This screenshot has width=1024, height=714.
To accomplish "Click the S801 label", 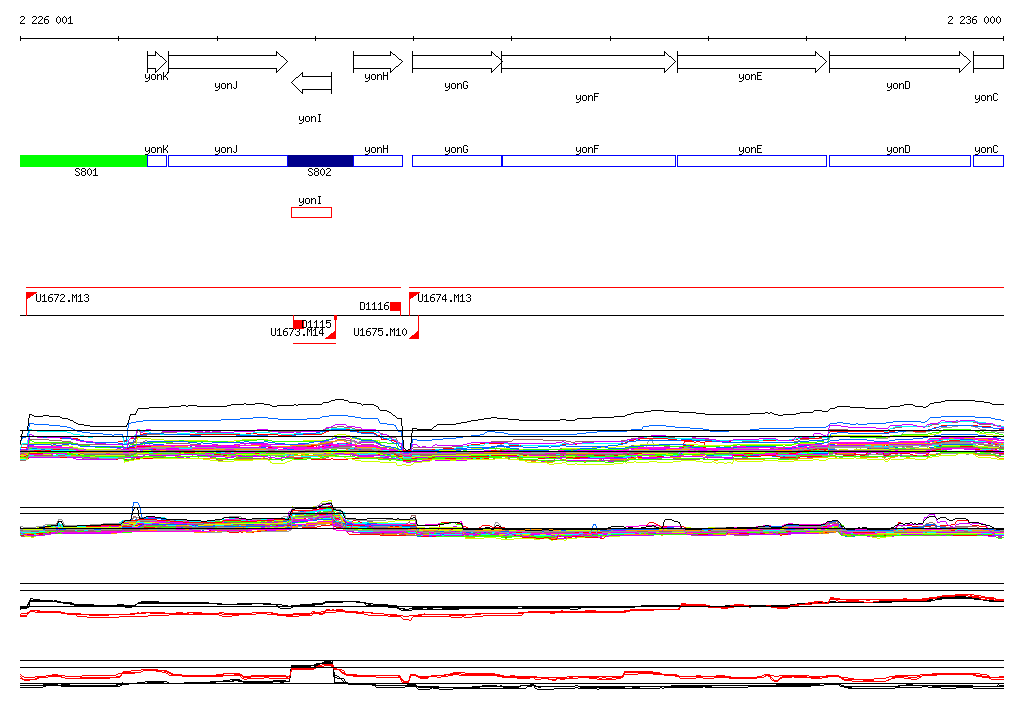I will (x=86, y=172).
